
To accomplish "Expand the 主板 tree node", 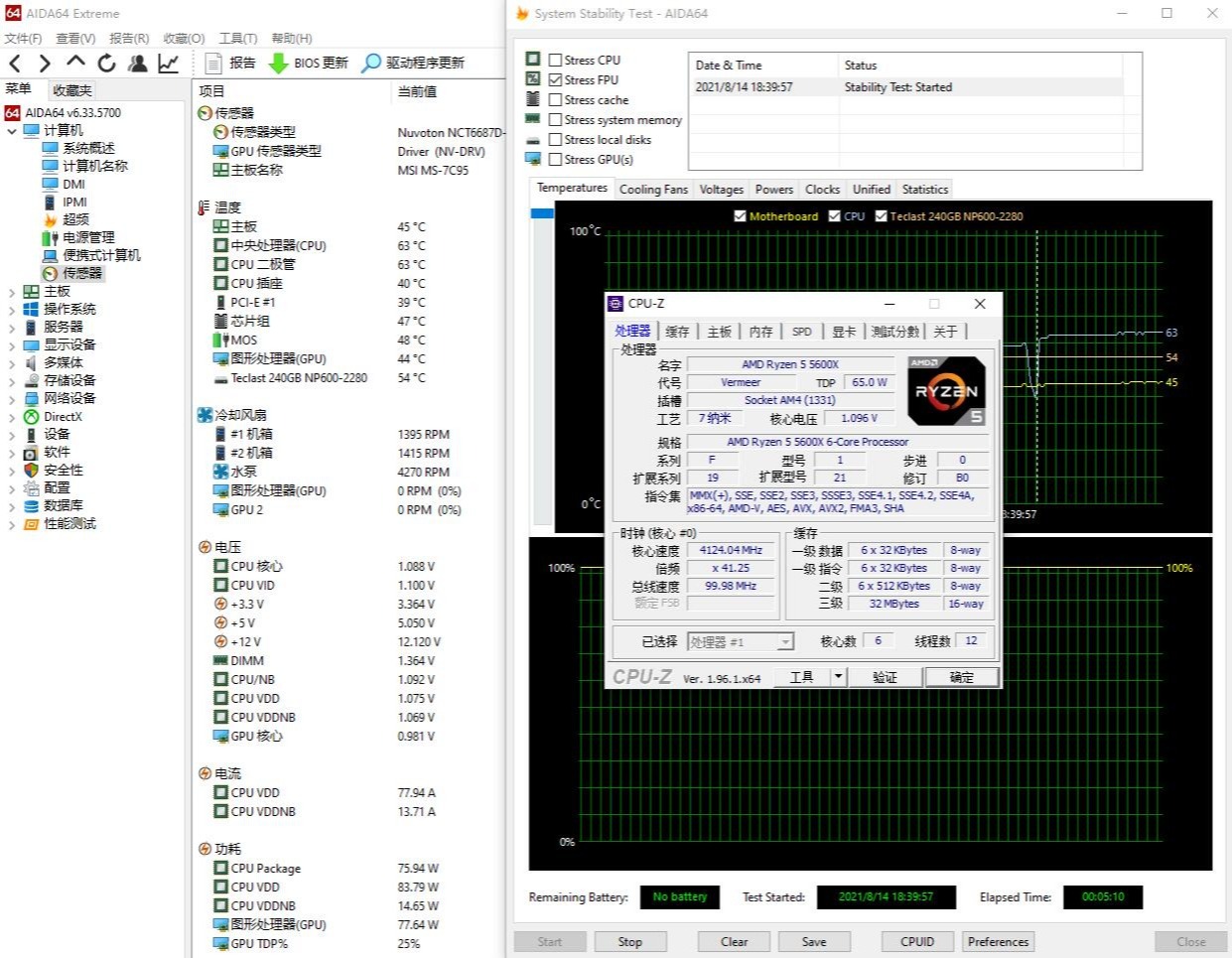I will pos(12,292).
